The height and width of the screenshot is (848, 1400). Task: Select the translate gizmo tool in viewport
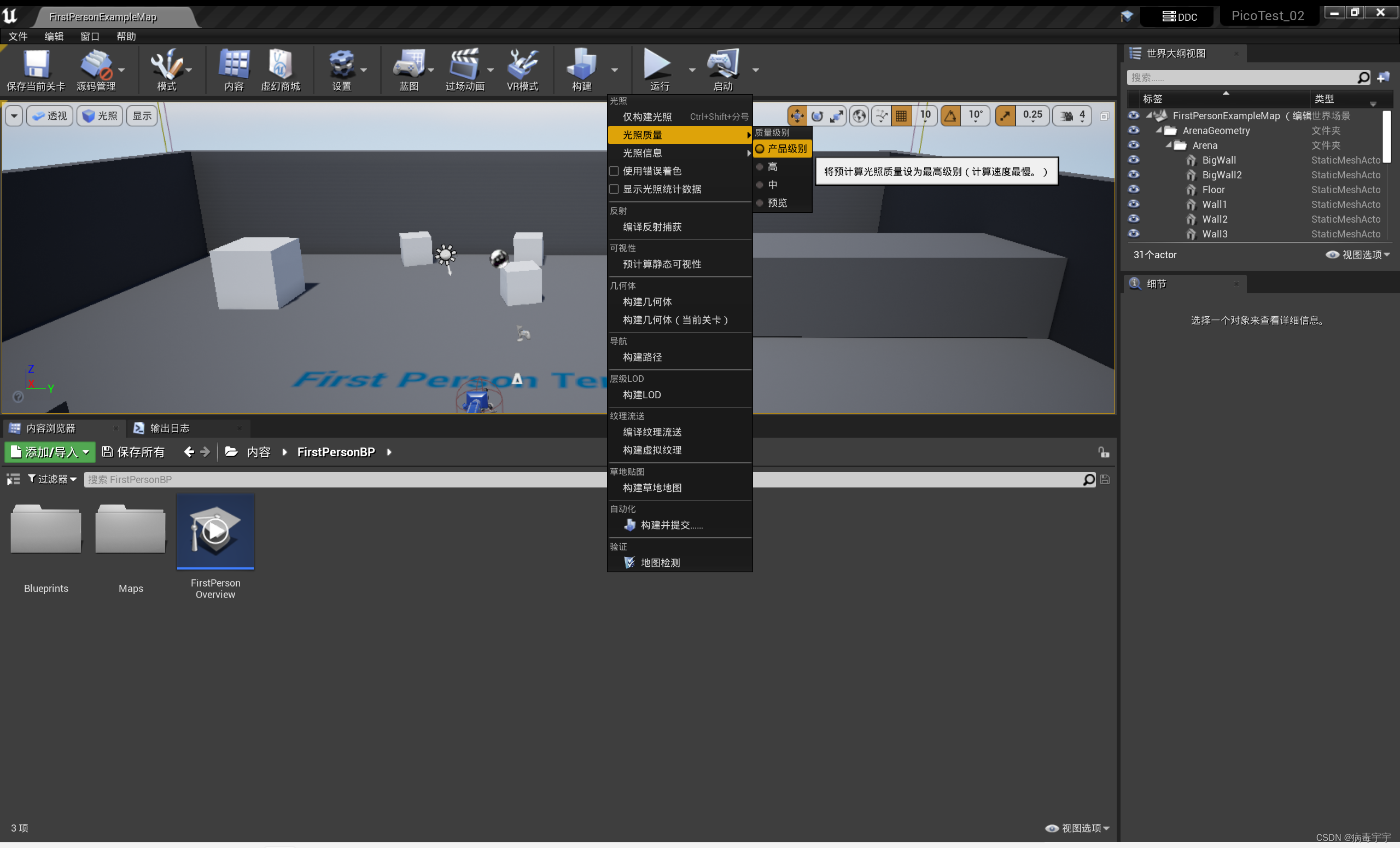pos(797,116)
